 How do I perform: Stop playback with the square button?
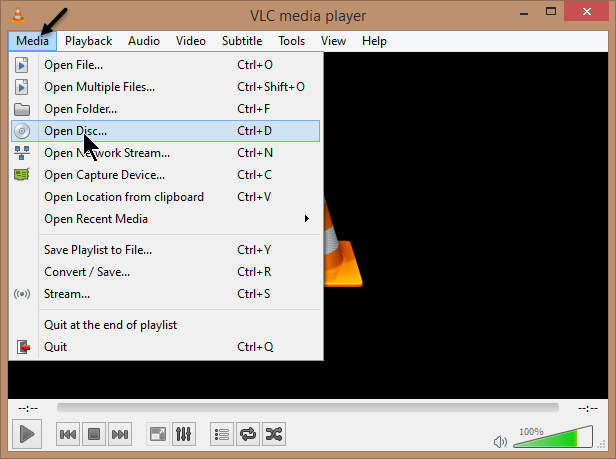[94, 434]
